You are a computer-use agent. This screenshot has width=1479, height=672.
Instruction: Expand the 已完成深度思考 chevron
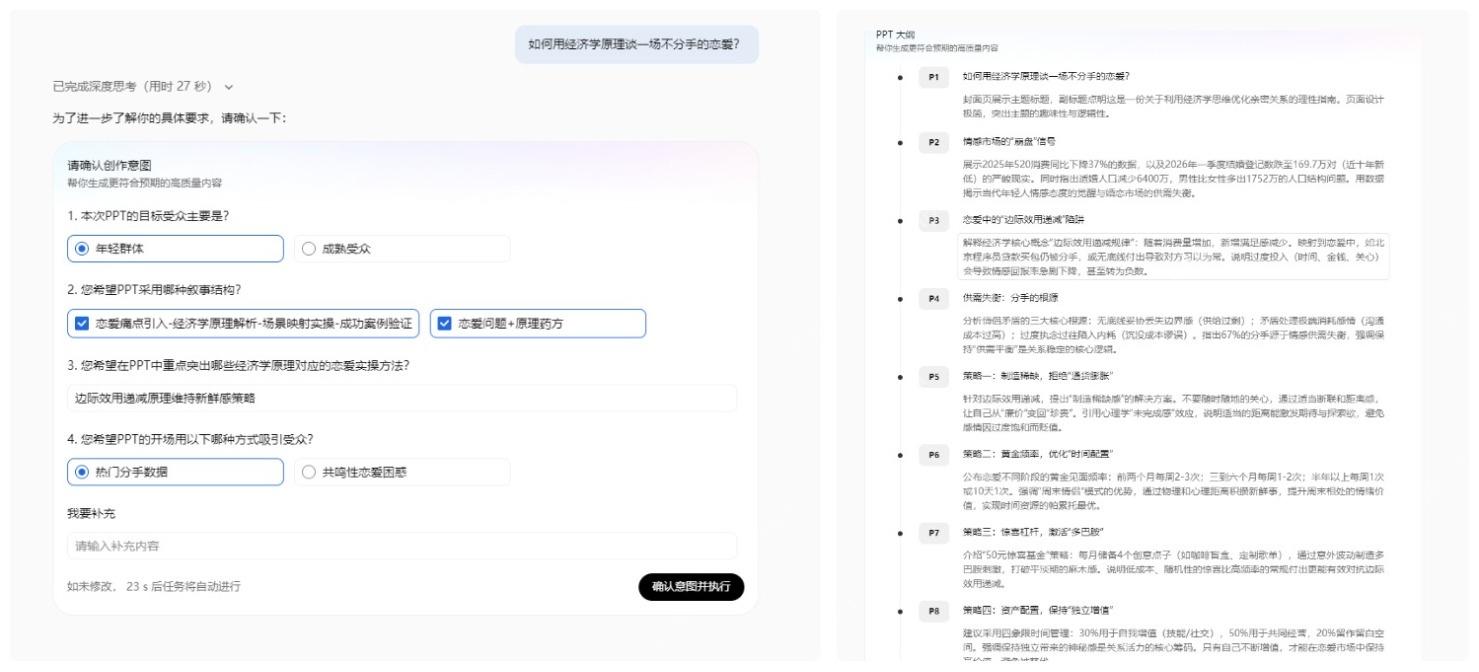[229, 87]
